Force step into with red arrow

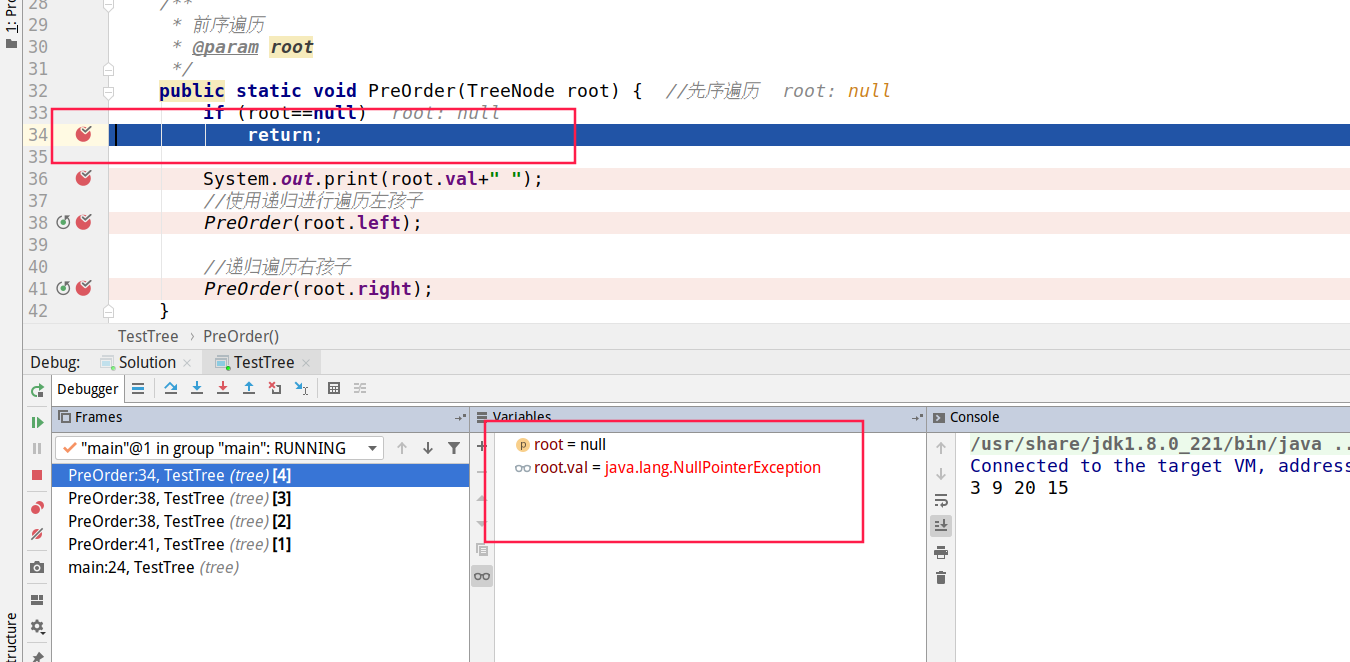tap(223, 388)
